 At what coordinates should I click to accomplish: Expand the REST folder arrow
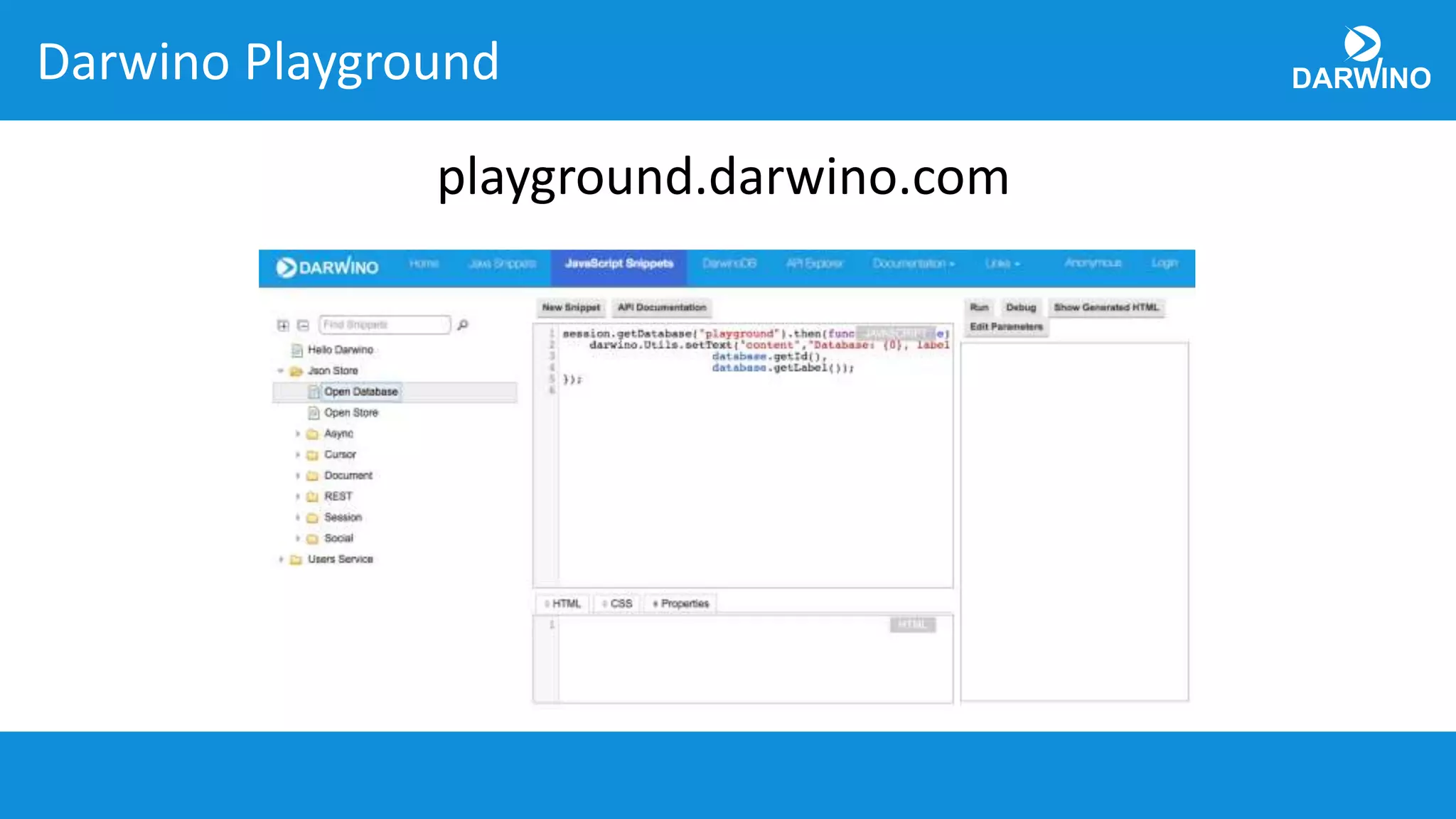[297, 497]
